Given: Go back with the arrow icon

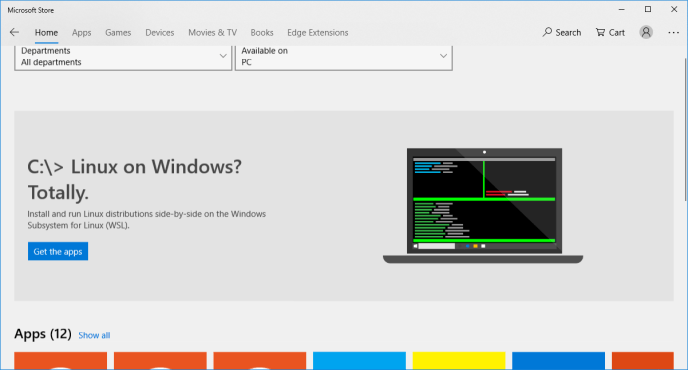Looking at the screenshot, I should pos(14,32).
